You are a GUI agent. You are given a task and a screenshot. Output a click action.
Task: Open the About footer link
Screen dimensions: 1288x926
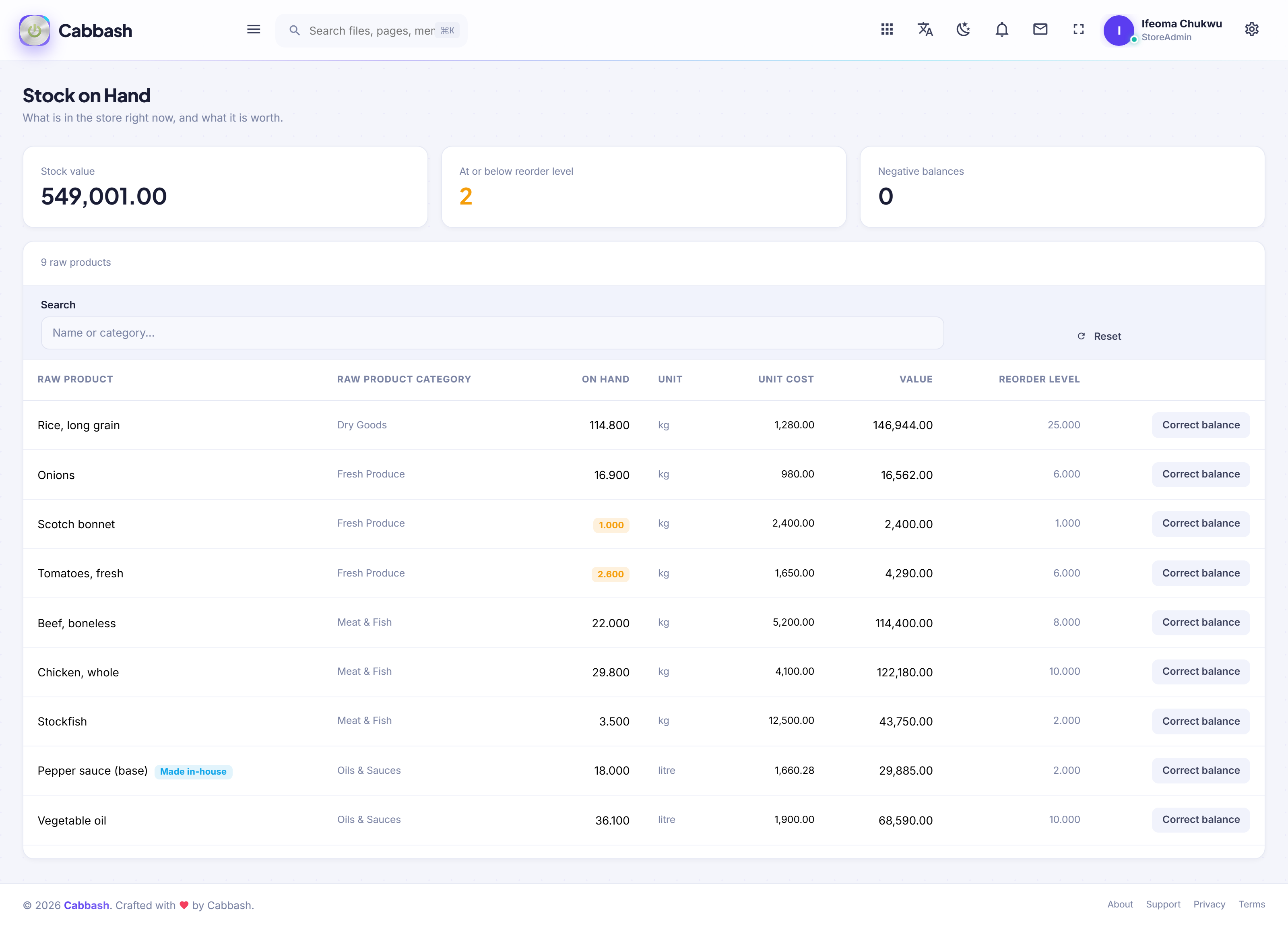click(1120, 904)
